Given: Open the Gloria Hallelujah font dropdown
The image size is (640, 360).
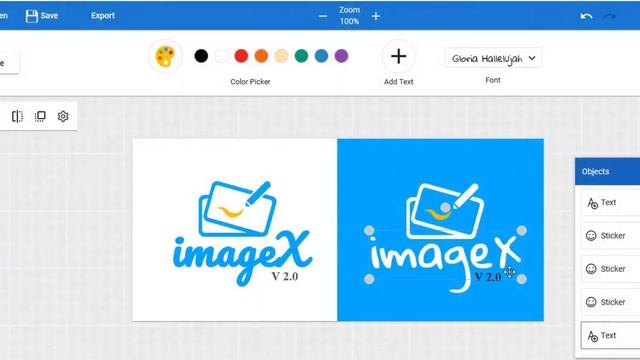Looking at the screenshot, I should pyautogui.click(x=493, y=58).
